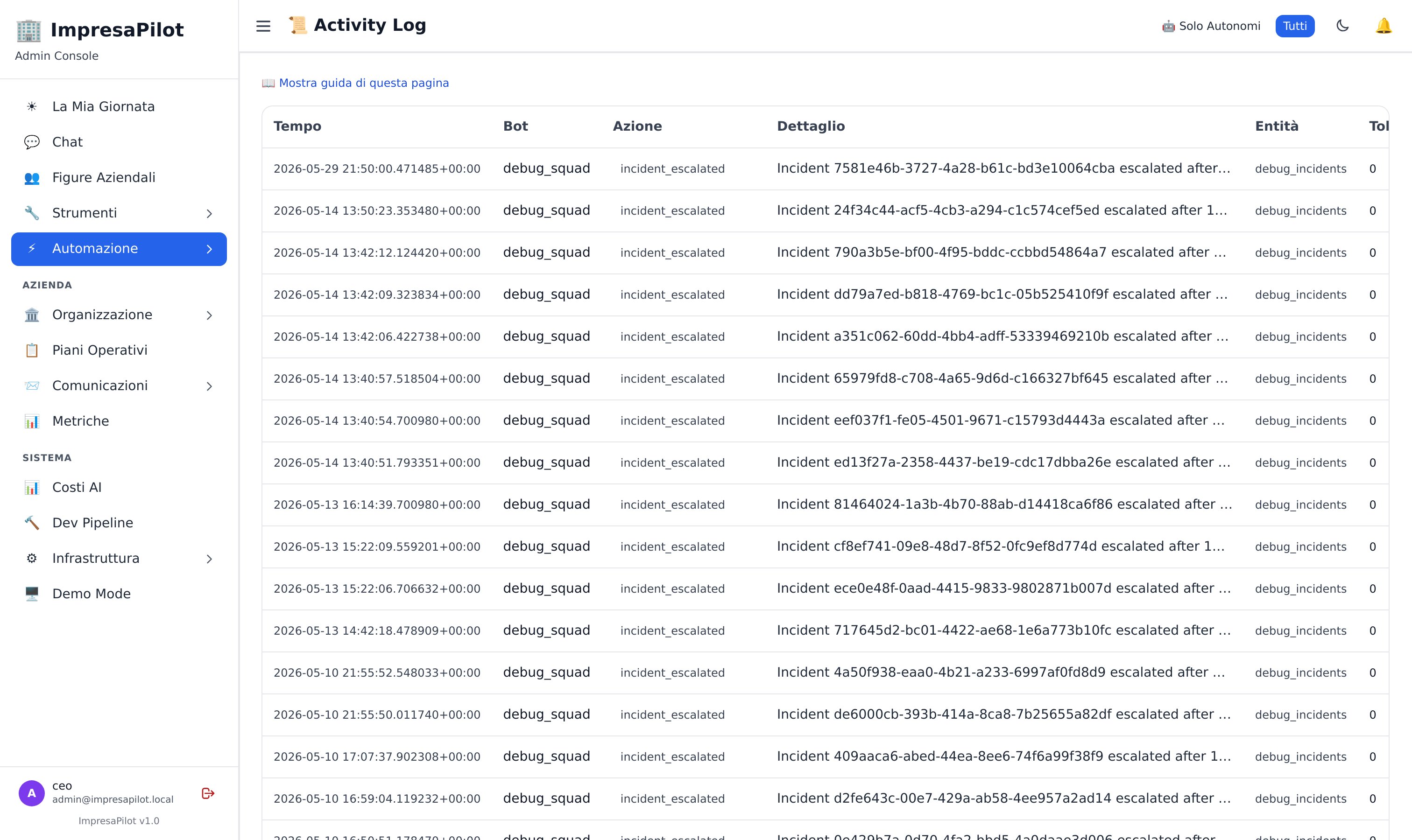Image resolution: width=1412 pixels, height=840 pixels.
Task: Expand the Organizzazione submenu chevron
Action: (209, 315)
